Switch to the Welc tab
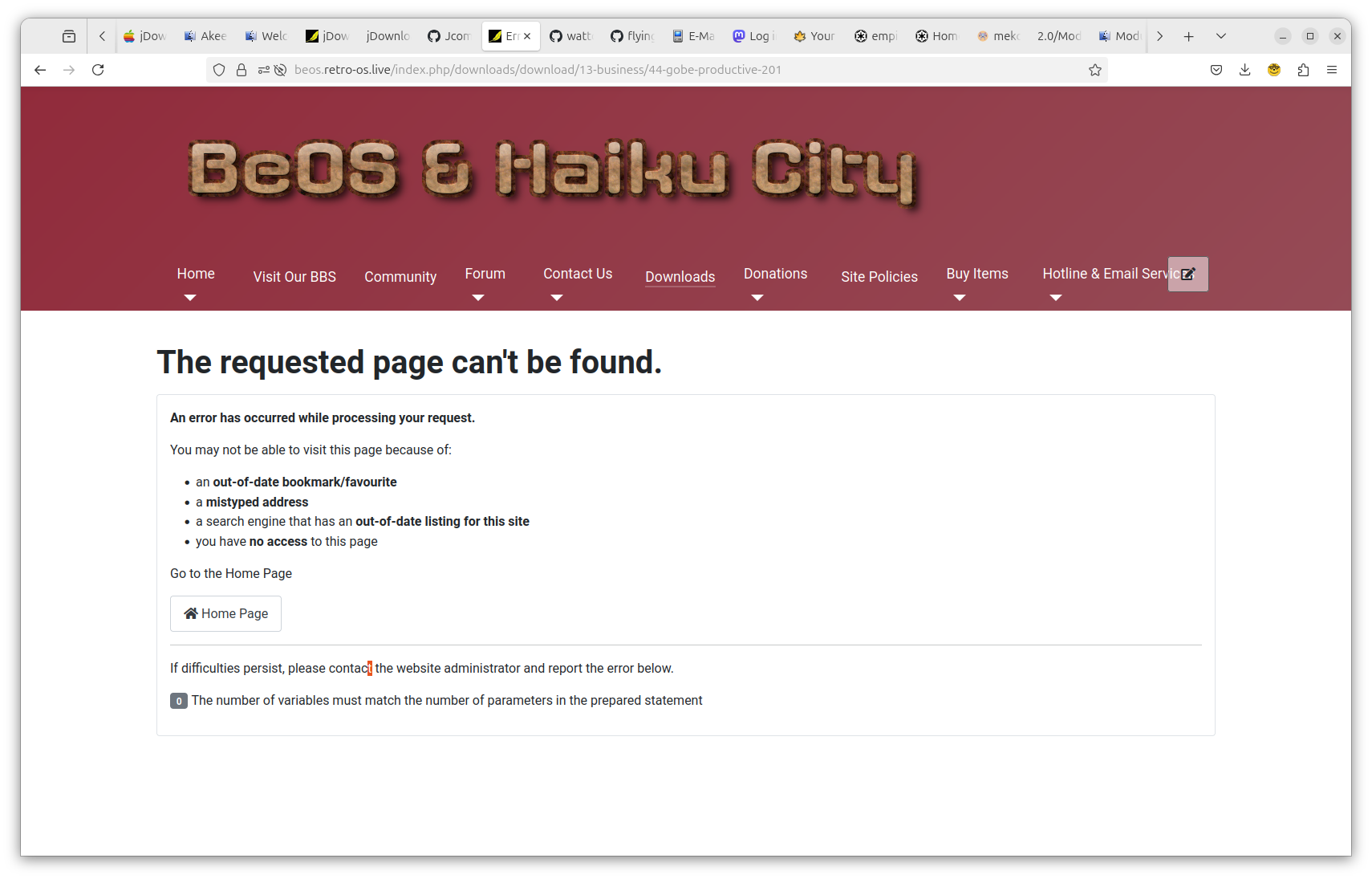Screen dimensions: 1372x879 [x=266, y=36]
